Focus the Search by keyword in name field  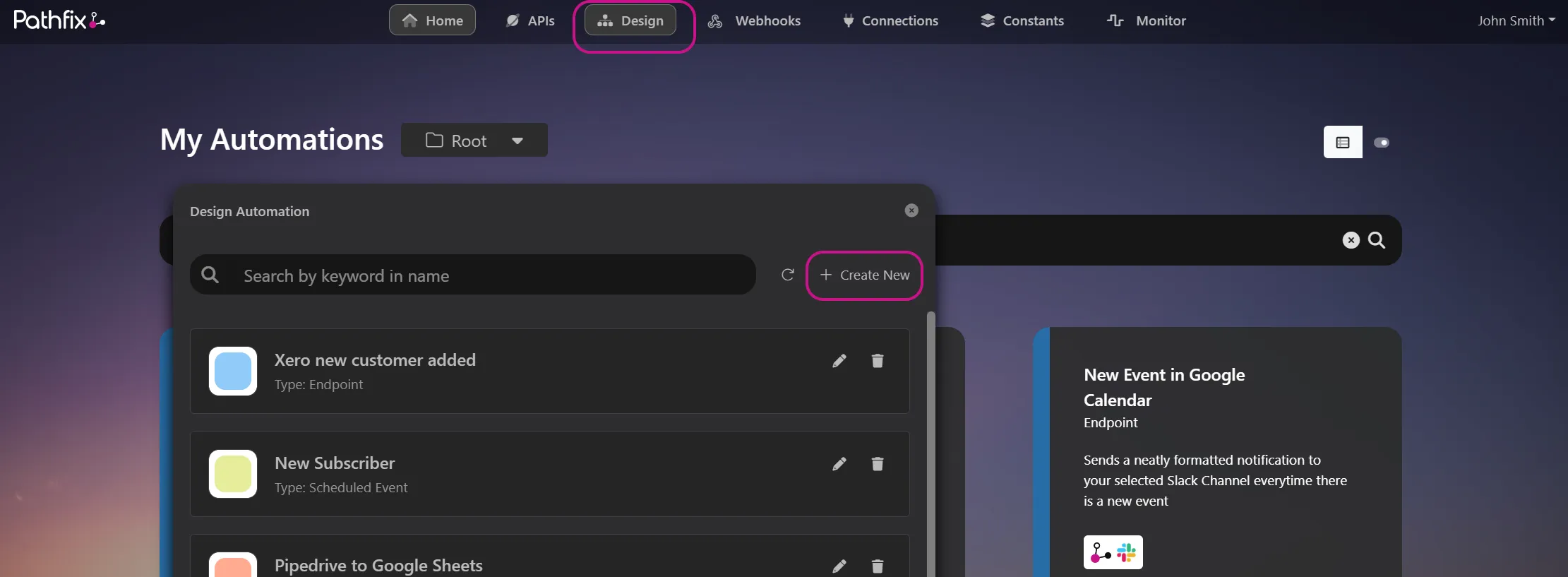(473, 275)
